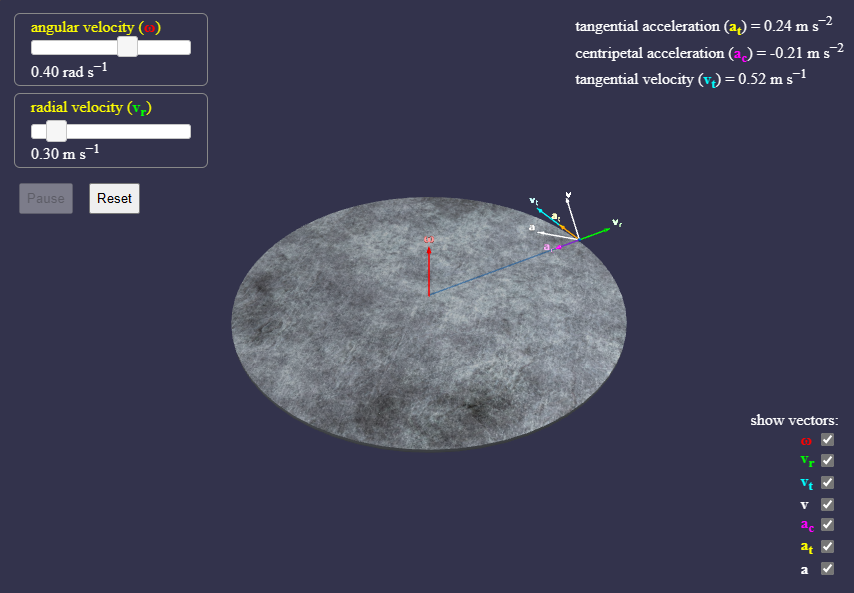Uncheck the at vector checkbox
Viewport: 854px width, 593px height.
[827, 546]
